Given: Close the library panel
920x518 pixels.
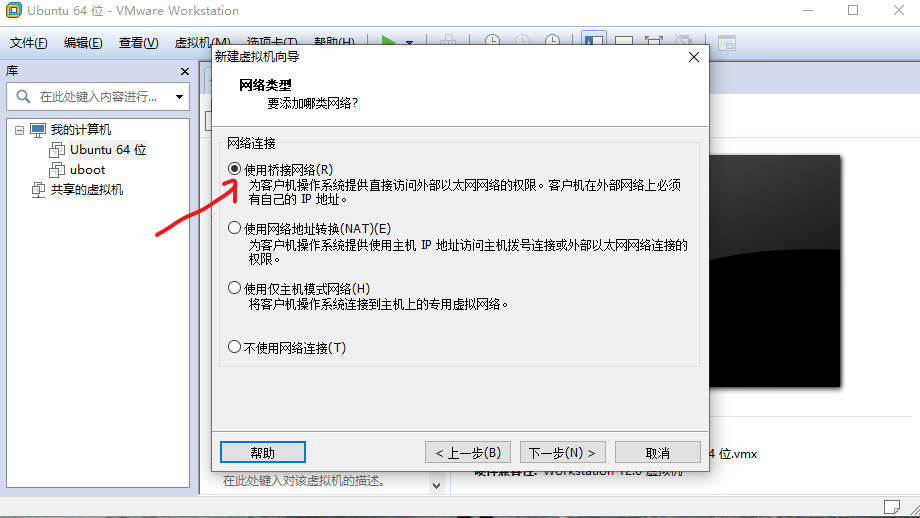Looking at the screenshot, I should click(185, 72).
